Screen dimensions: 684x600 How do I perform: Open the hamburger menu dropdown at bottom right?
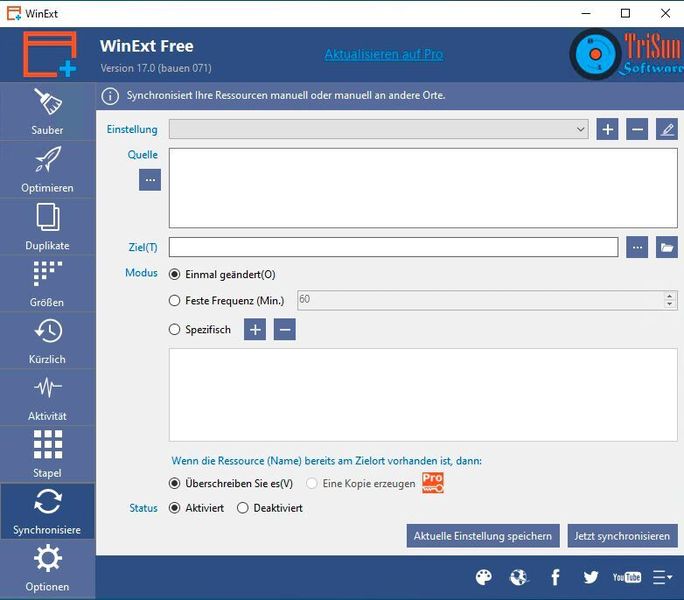pyautogui.click(x=662, y=577)
